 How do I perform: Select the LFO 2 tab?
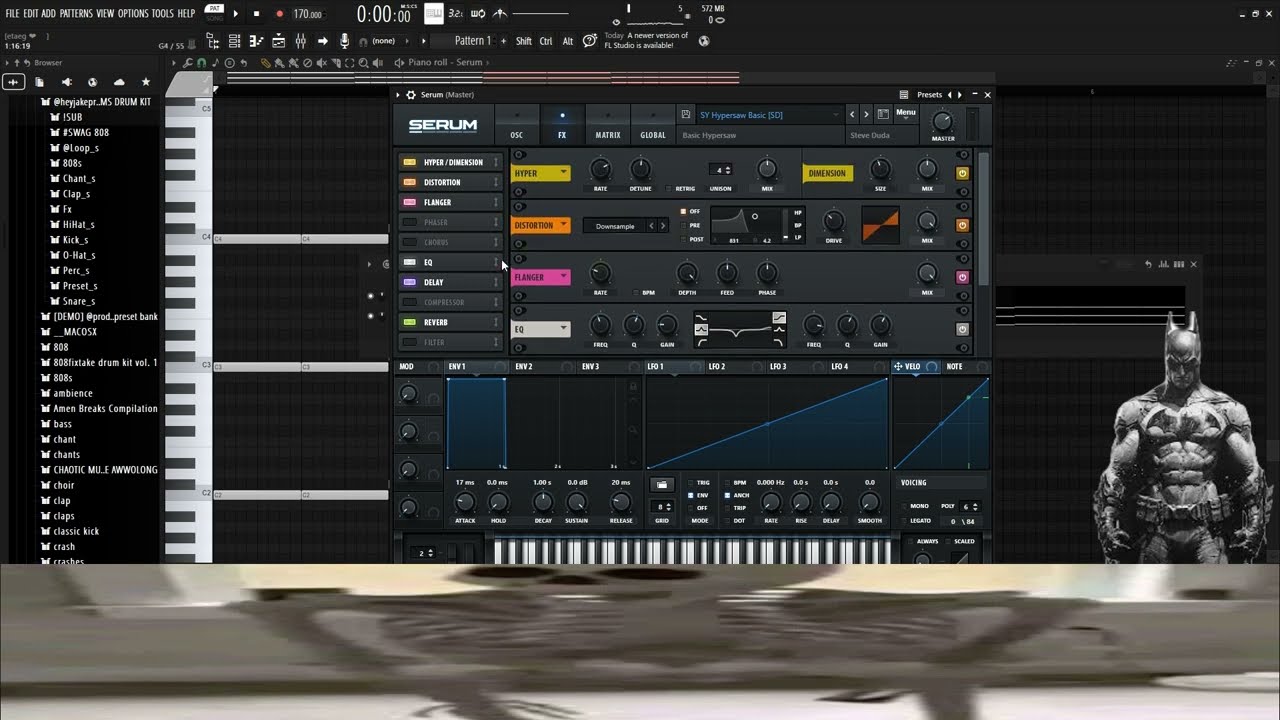[717, 367]
